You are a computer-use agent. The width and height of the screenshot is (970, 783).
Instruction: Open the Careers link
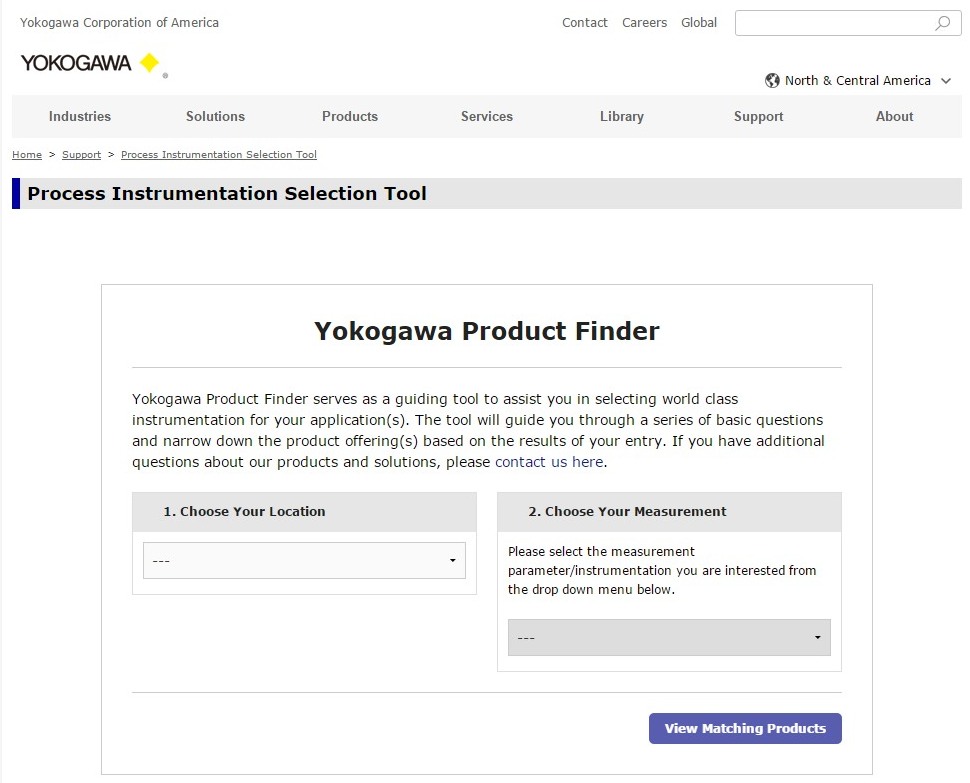(x=644, y=23)
